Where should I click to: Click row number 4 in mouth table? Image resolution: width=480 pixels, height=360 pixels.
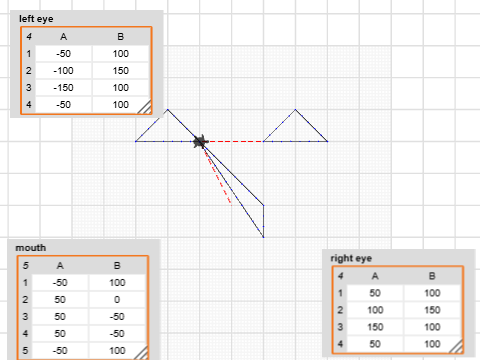25,334
